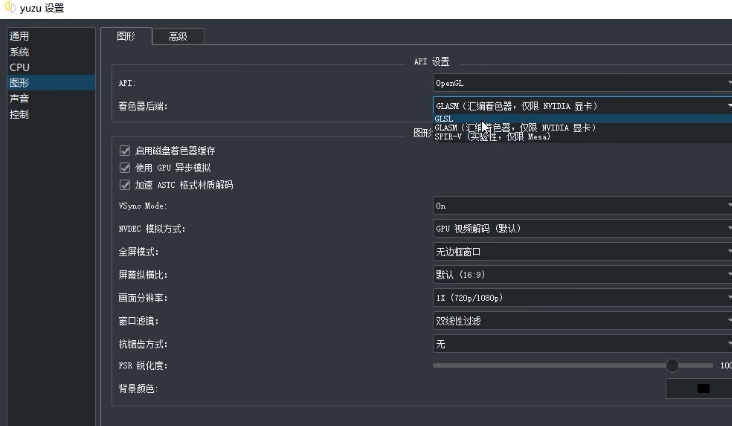
Task: Expand the 抗锯齿方式 anti-aliasing dropdown
Action: coord(582,344)
